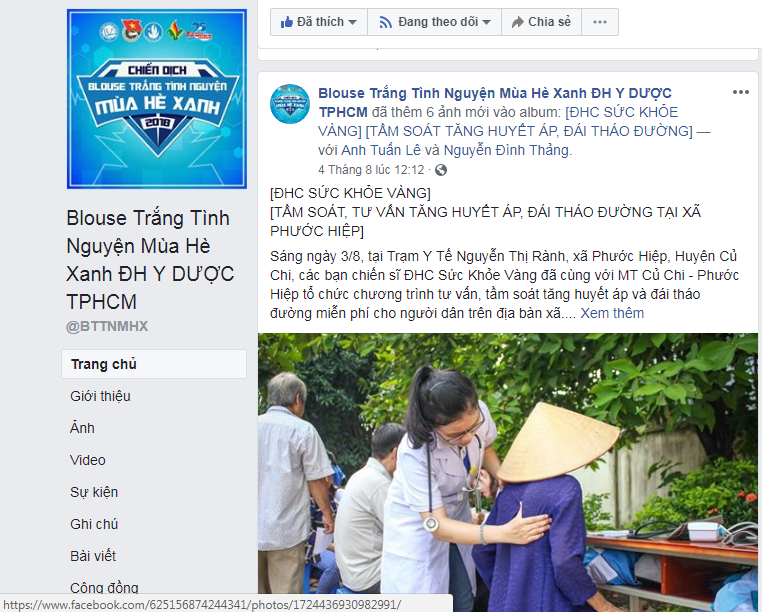Expand the Đã thích dropdown arrow
The width and height of the screenshot is (762, 612).
click(353, 22)
